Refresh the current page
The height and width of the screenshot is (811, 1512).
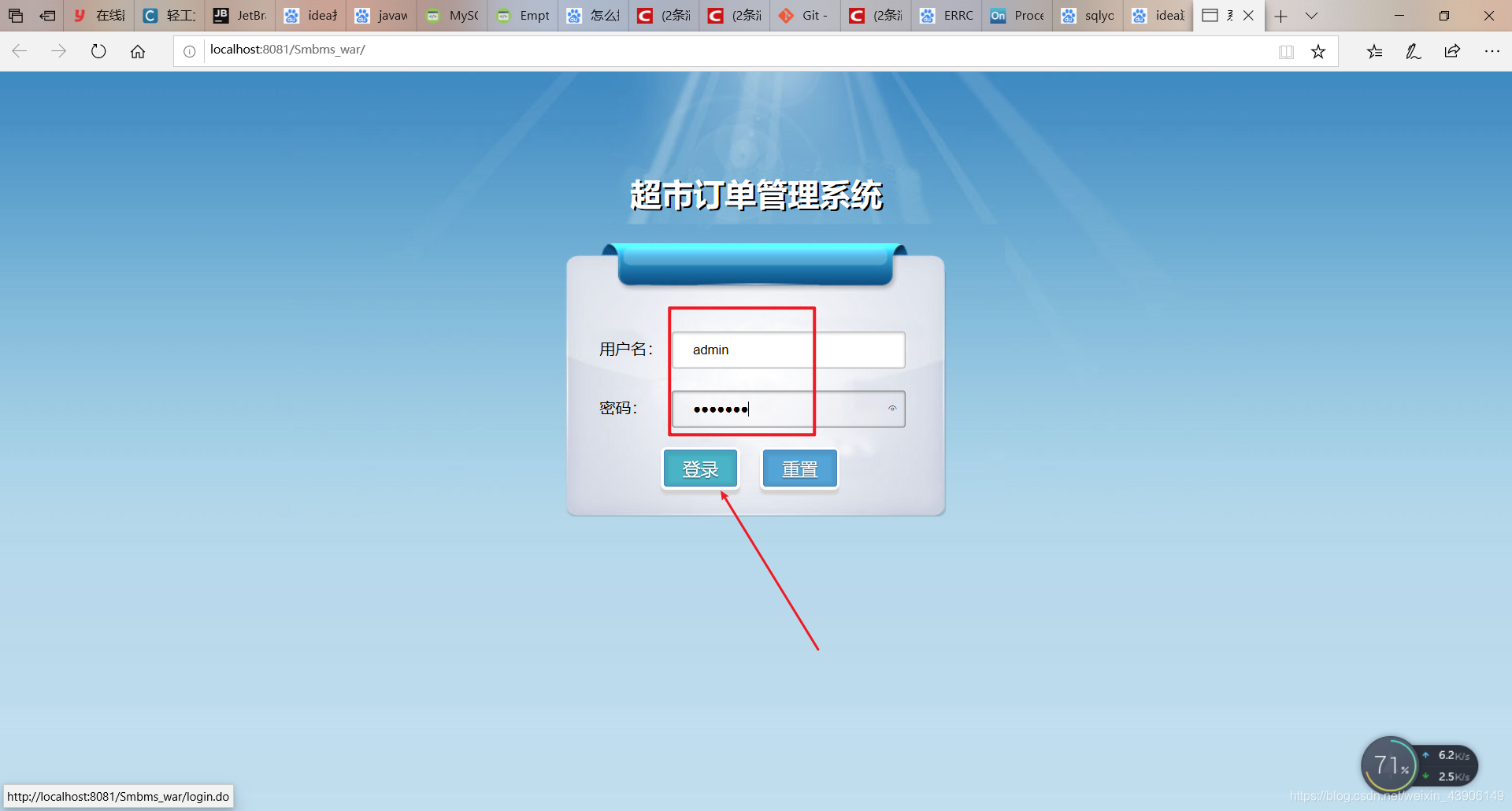click(98, 50)
